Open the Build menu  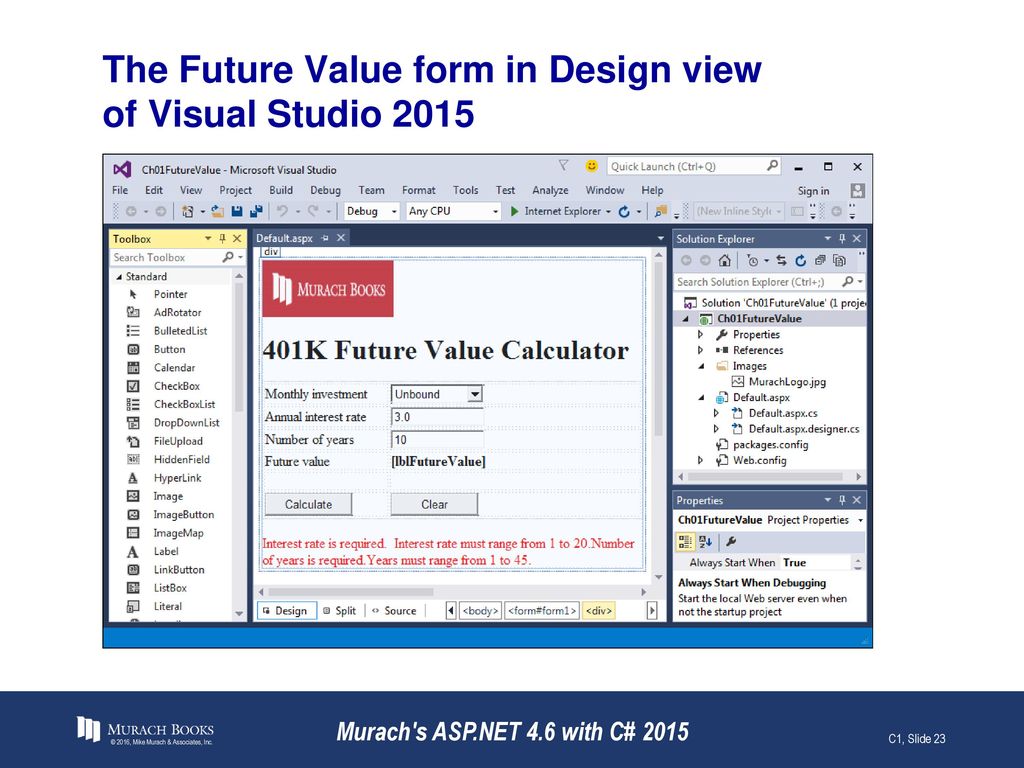pos(281,190)
